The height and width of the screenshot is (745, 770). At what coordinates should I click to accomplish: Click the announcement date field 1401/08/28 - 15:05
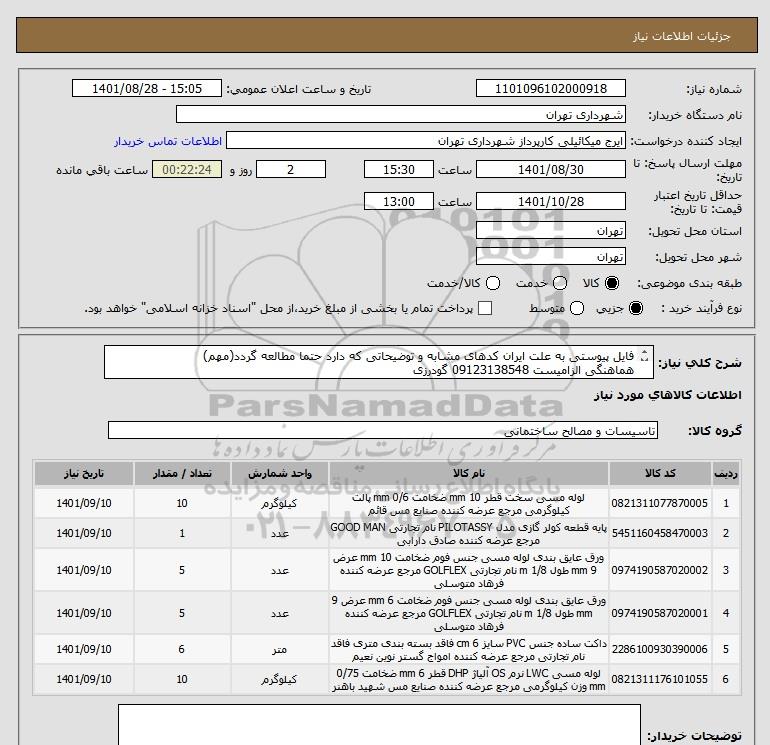[x=147, y=88]
